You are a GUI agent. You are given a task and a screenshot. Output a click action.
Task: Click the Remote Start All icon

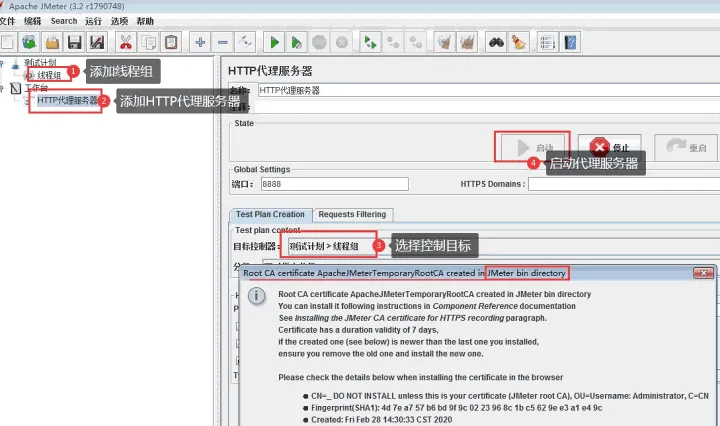[370, 42]
